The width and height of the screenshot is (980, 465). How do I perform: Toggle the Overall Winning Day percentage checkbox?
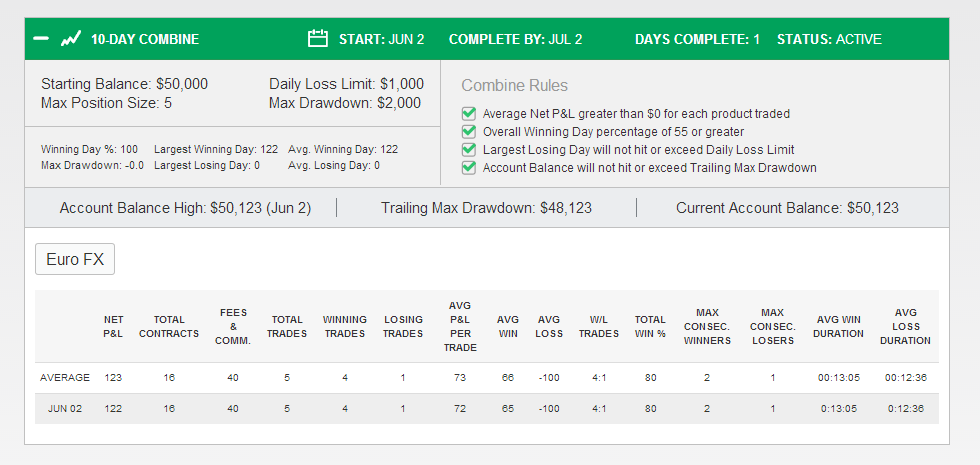(469, 132)
